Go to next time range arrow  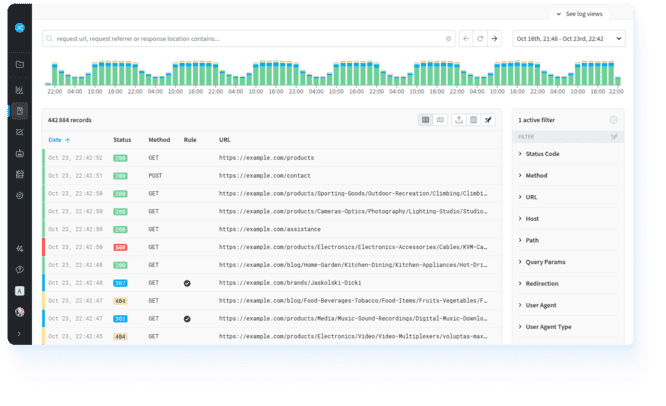click(x=494, y=39)
